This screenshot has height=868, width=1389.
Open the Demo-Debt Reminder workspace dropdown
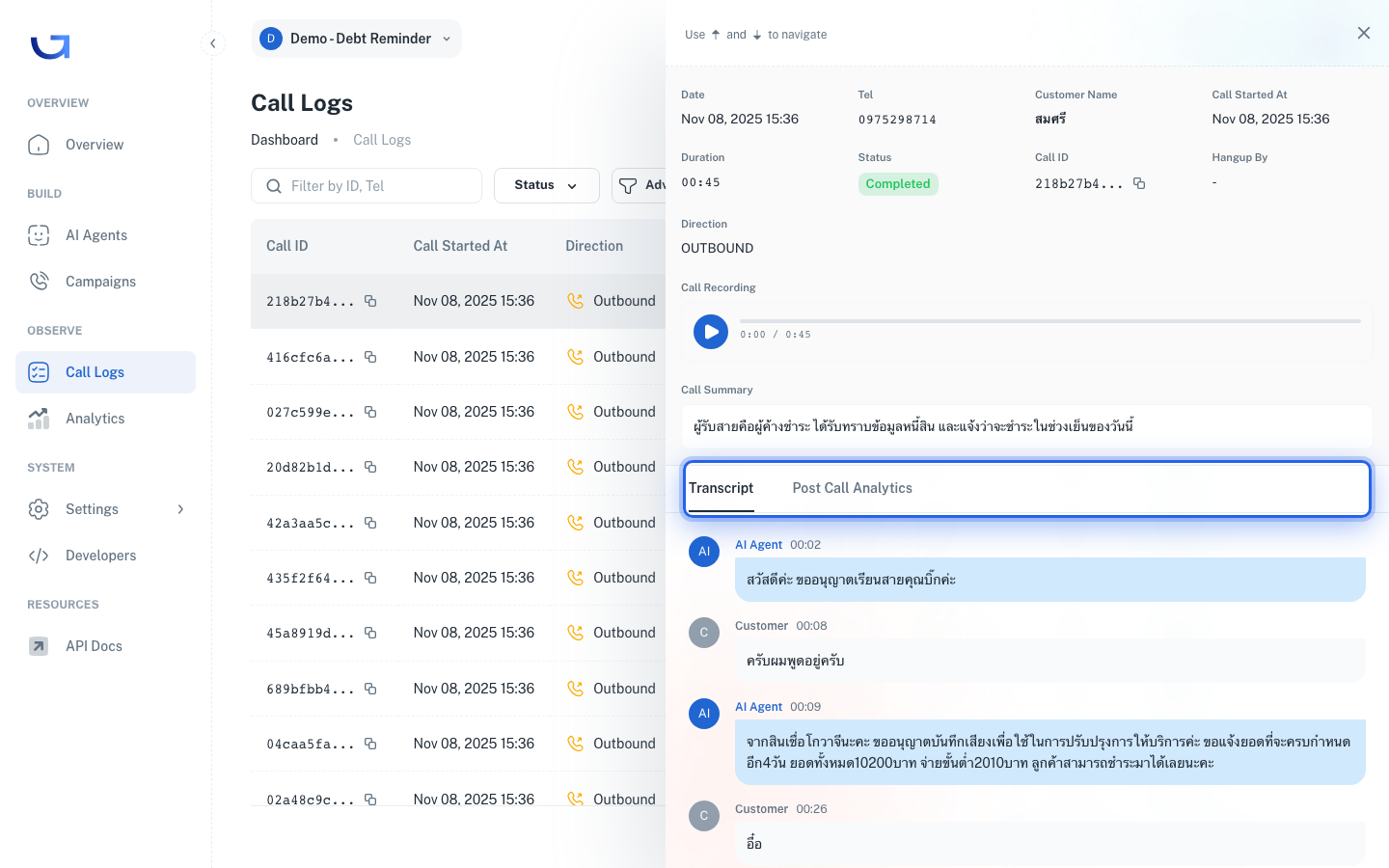pyautogui.click(x=356, y=39)
